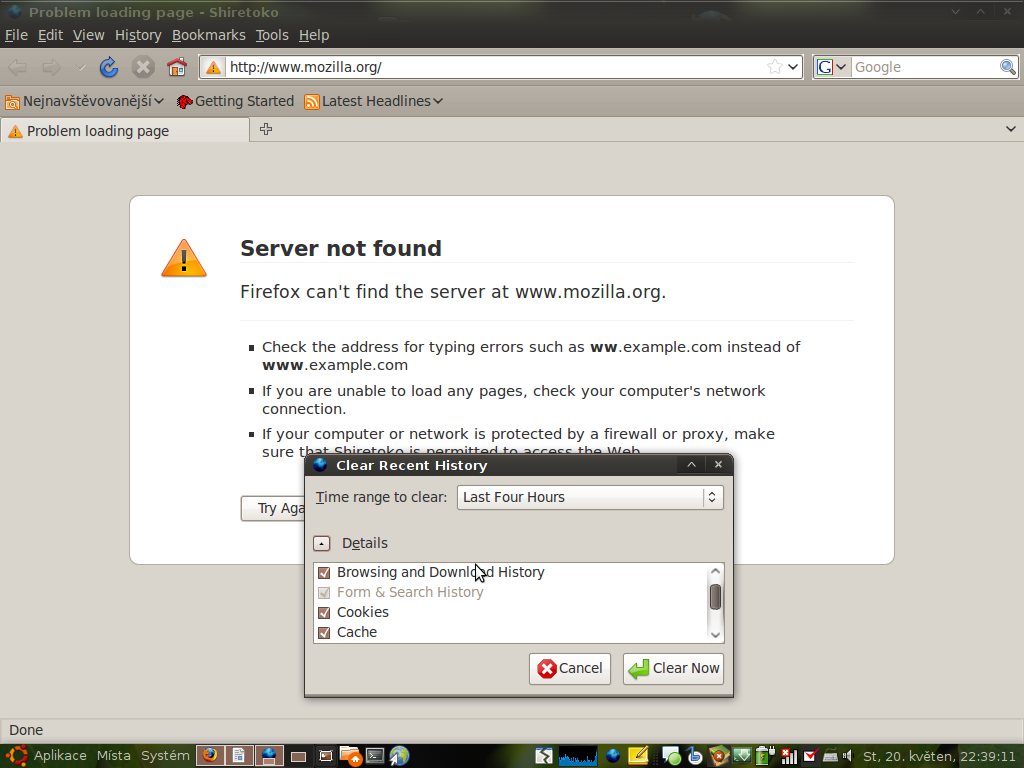Open the Edit menu
1024x768 pixels.
pyautogui.click(x=50, y=35)
